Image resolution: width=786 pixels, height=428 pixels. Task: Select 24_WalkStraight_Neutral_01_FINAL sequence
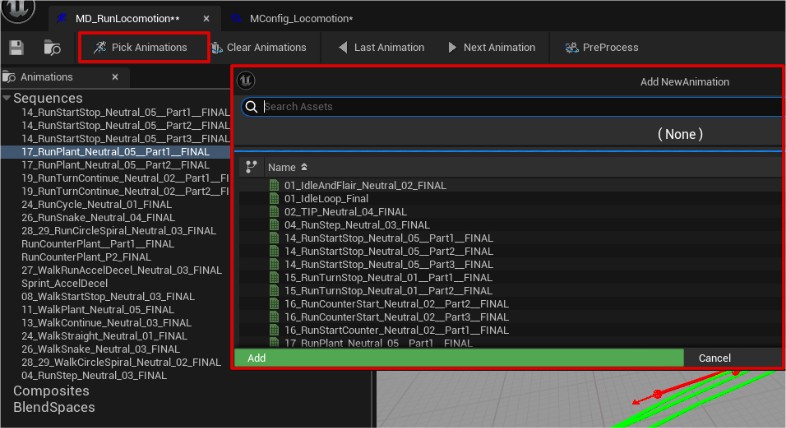[104, 336]
